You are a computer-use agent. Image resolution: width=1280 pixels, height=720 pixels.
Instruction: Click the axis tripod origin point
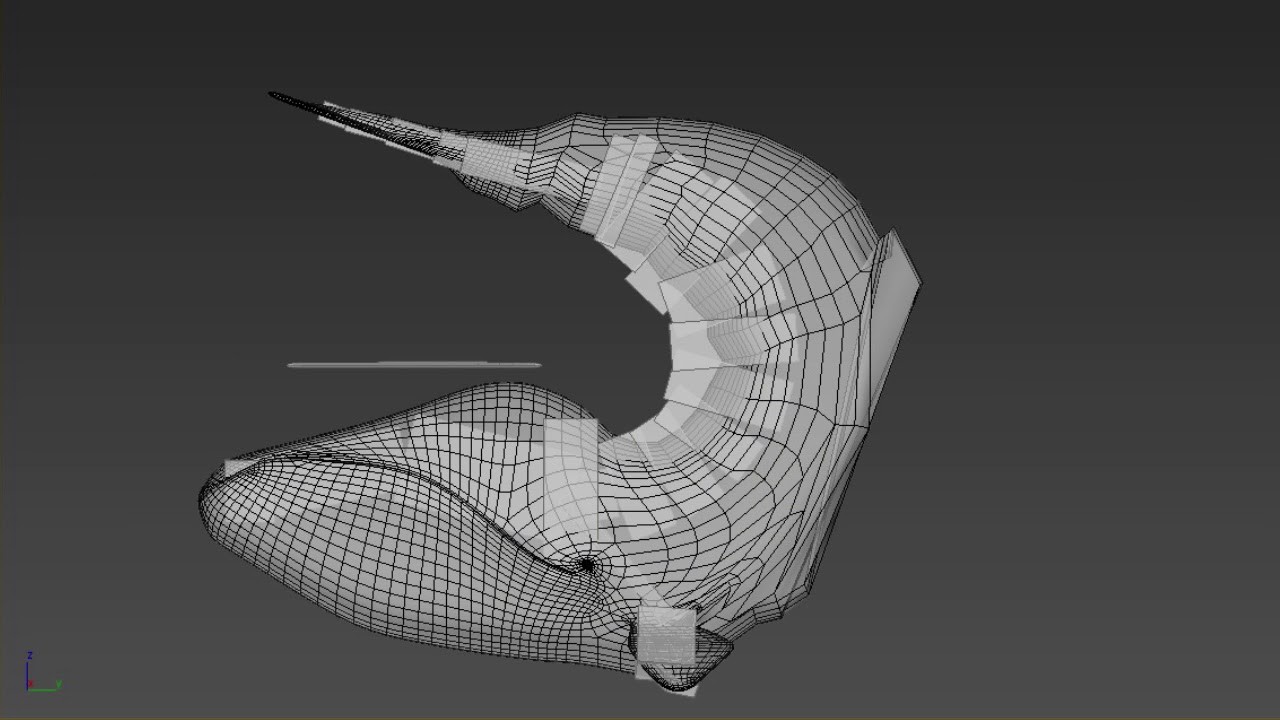click(28, 690)
